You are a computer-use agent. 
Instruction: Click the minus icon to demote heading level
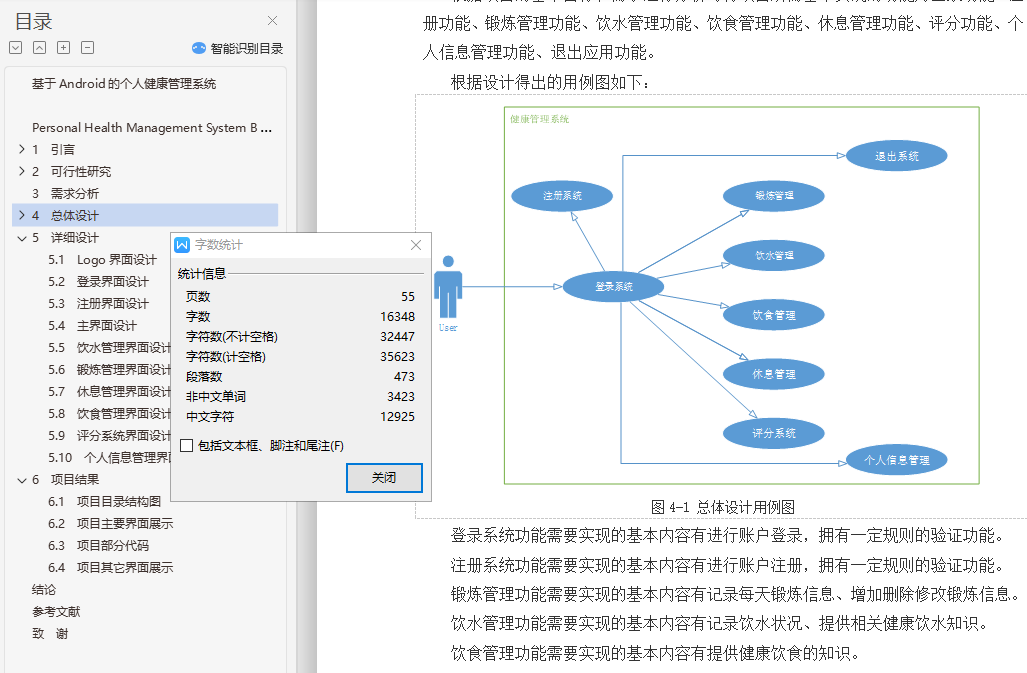point(87,48)
